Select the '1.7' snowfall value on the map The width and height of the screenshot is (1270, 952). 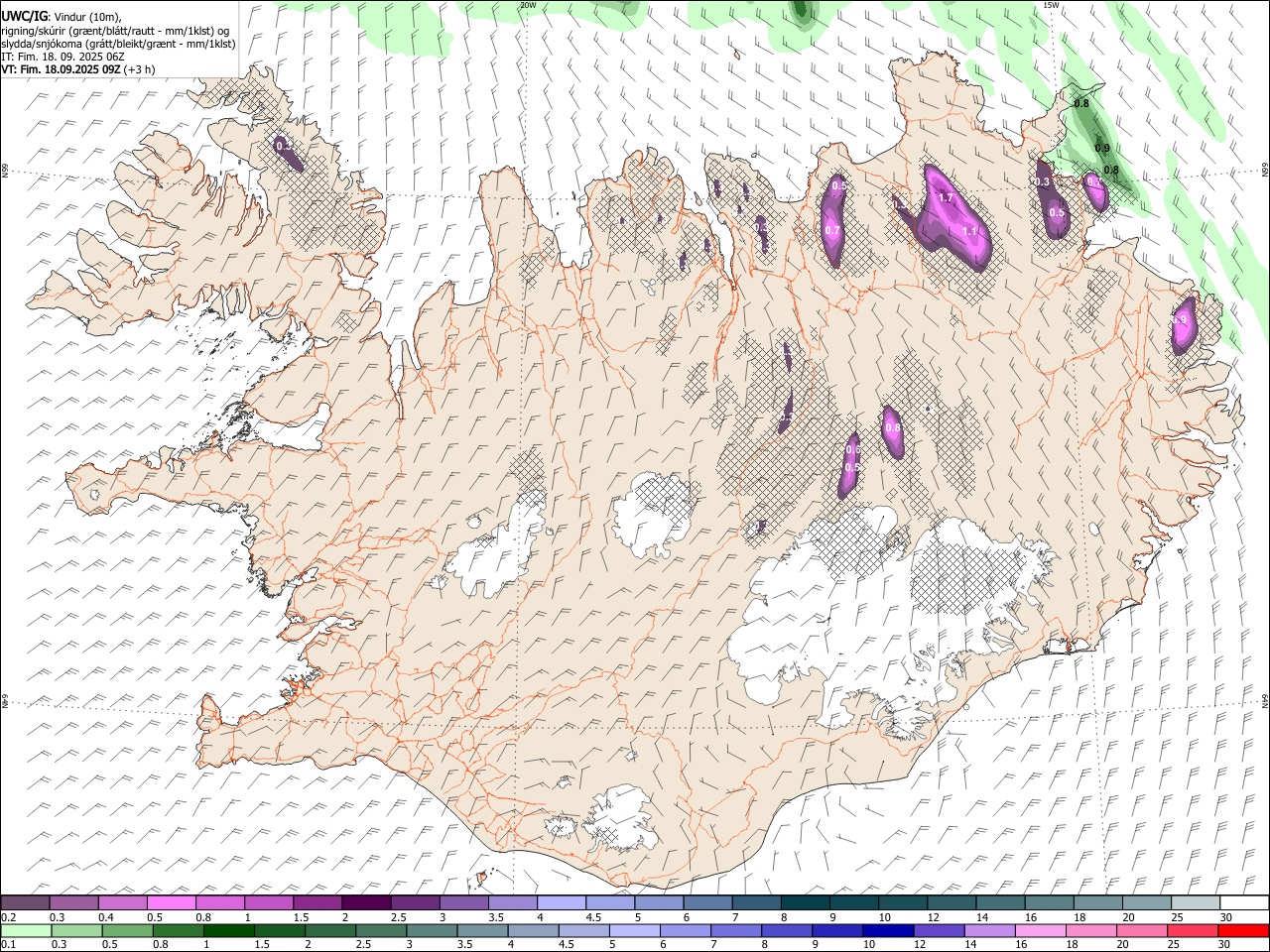(x=946, y=198)
